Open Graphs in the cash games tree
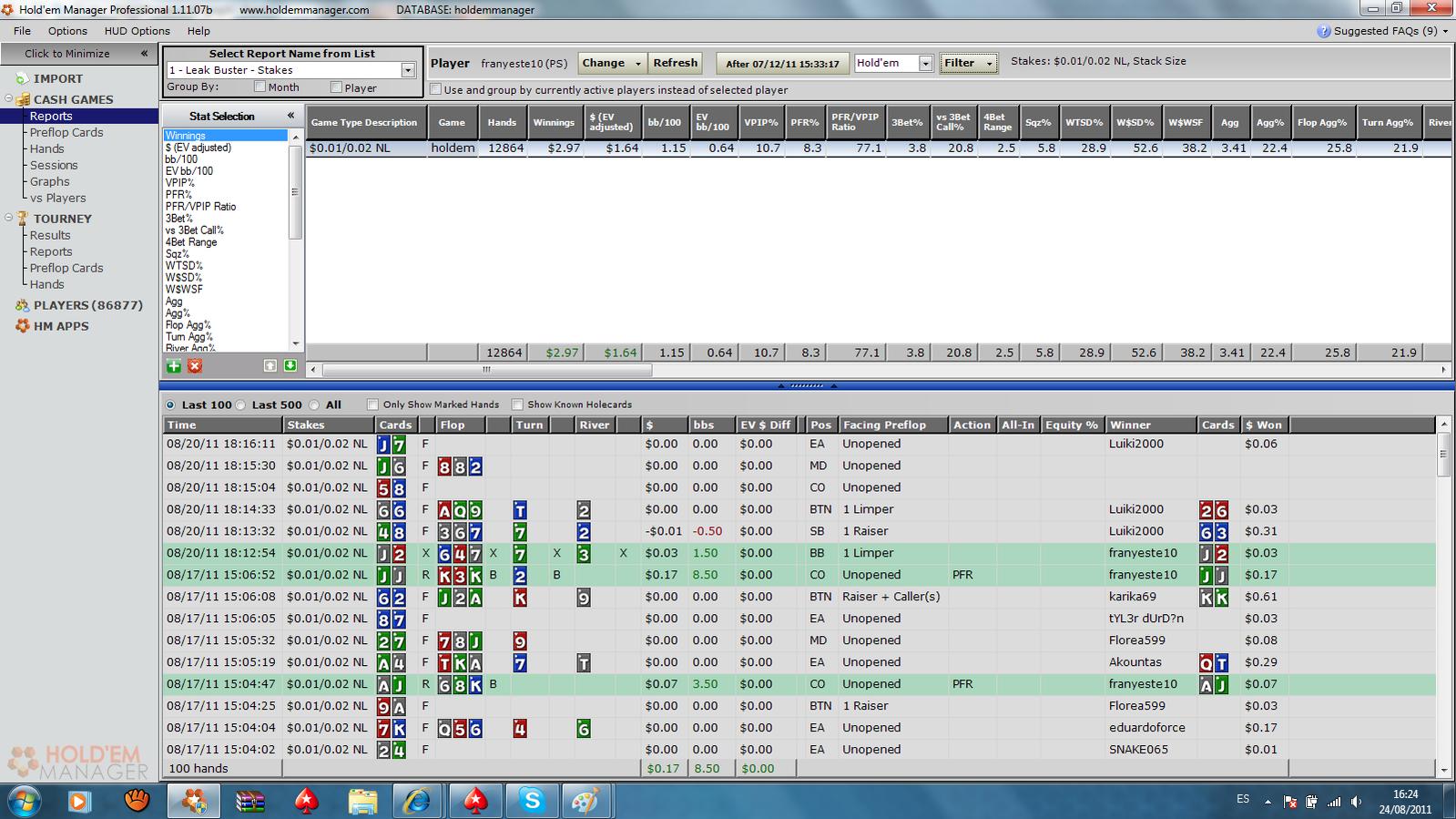 pos(49,181)
